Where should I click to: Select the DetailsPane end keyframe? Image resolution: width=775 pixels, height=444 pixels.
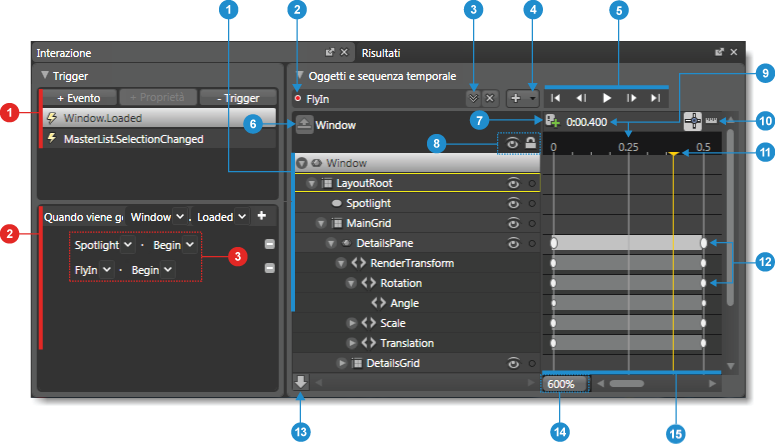click(x=703, y=243)
